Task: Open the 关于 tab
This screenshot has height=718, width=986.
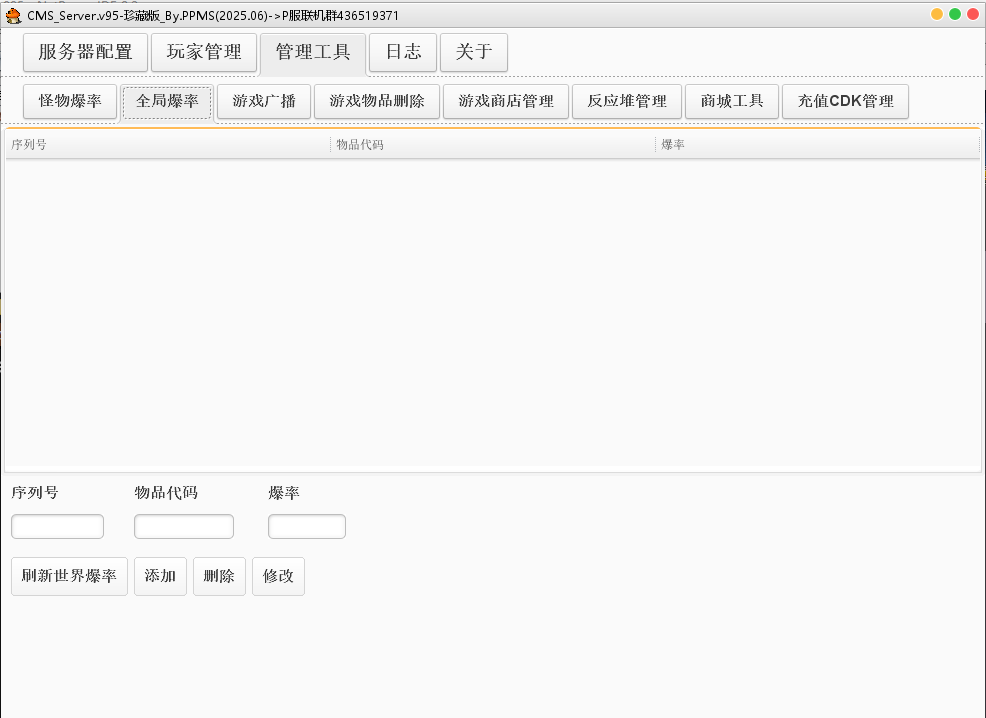Action: coord(474,52)
